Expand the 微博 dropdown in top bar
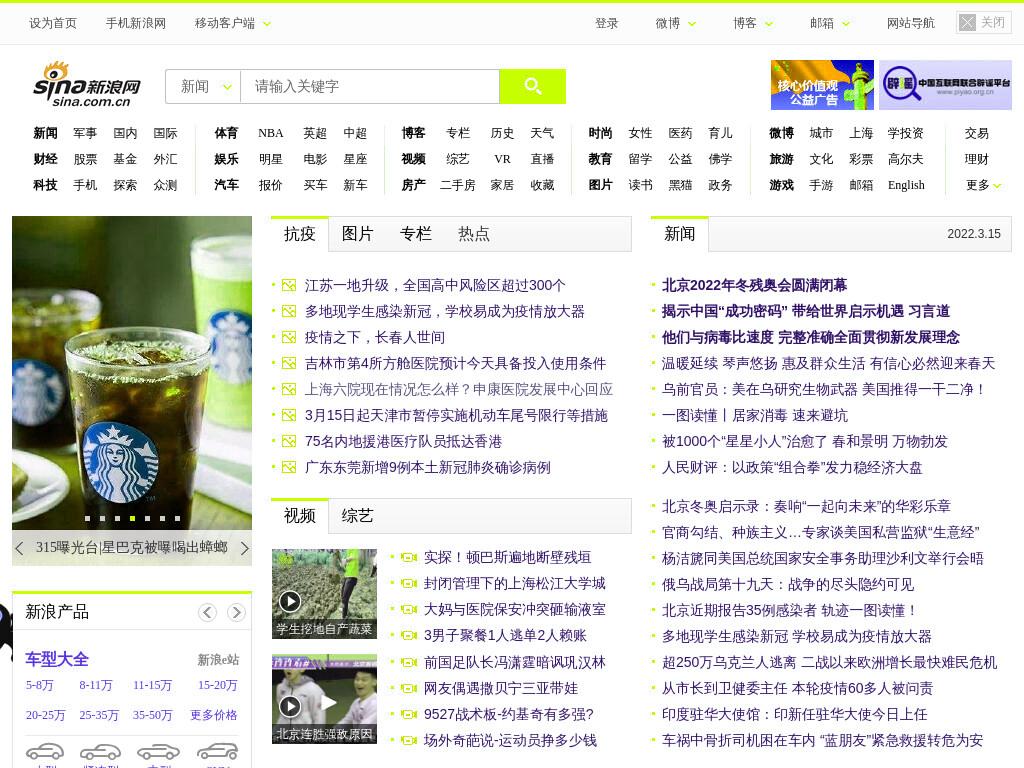The image size is (1024, 768). (692, 24)
